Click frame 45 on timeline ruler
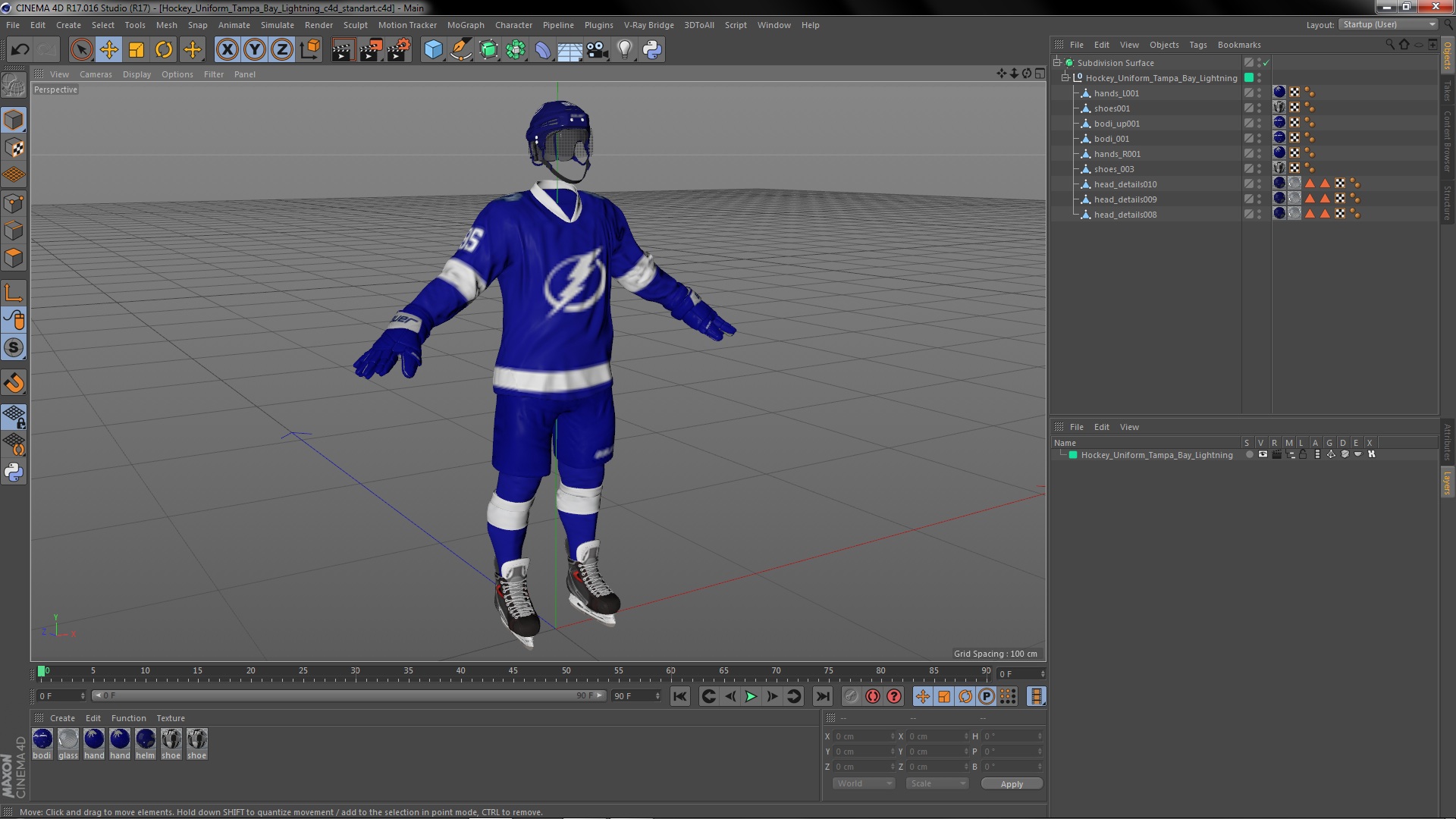1456x819 pixels. [x=513, y=671]
